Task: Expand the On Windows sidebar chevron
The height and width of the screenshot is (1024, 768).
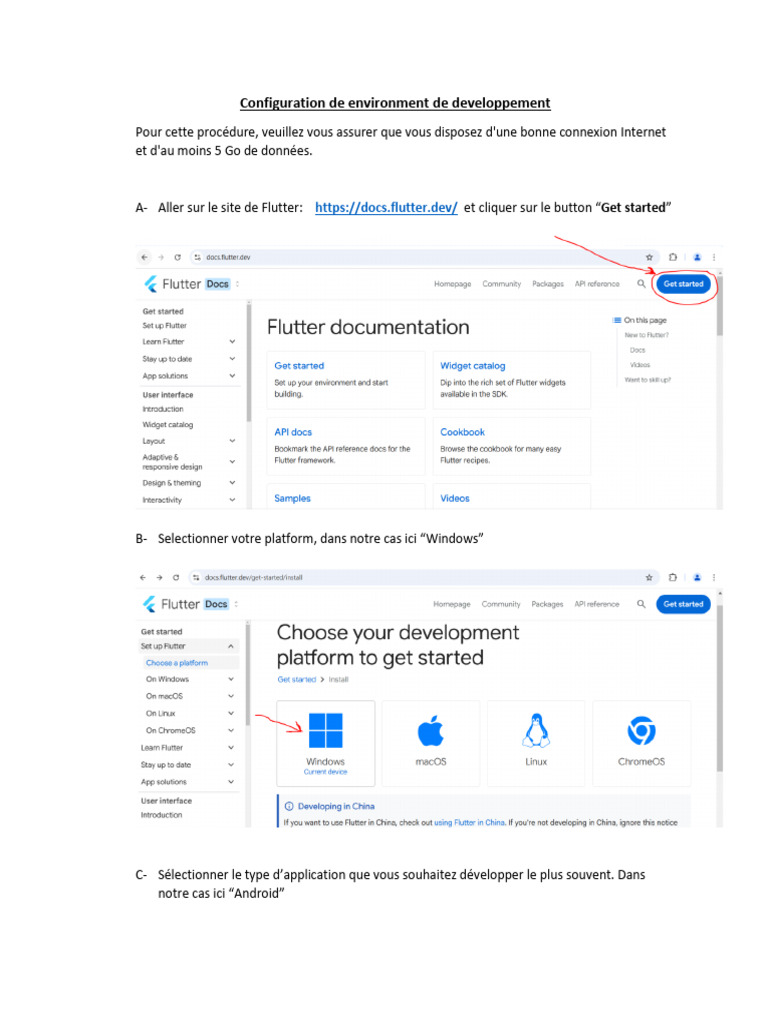Action: point(231,679)
